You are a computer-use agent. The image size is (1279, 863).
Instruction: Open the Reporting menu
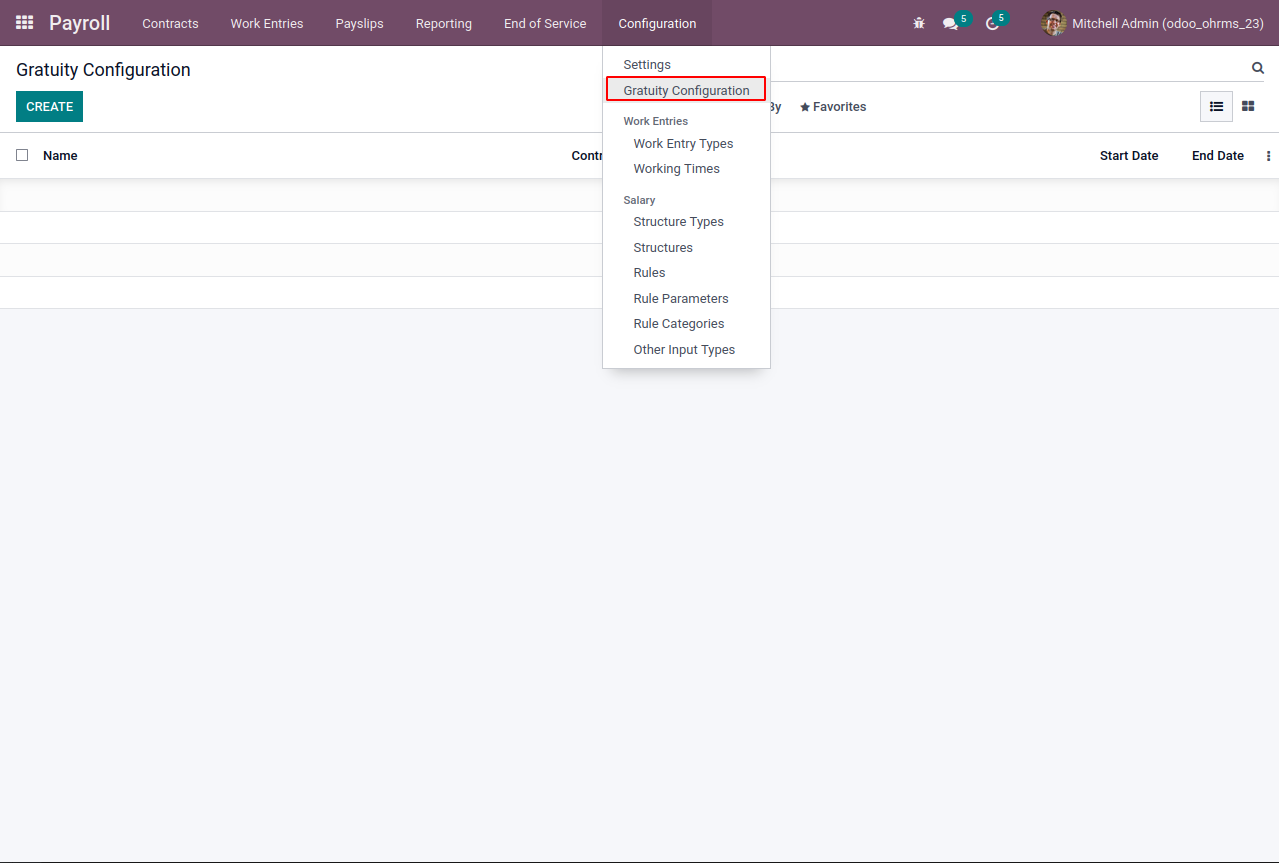443,23
